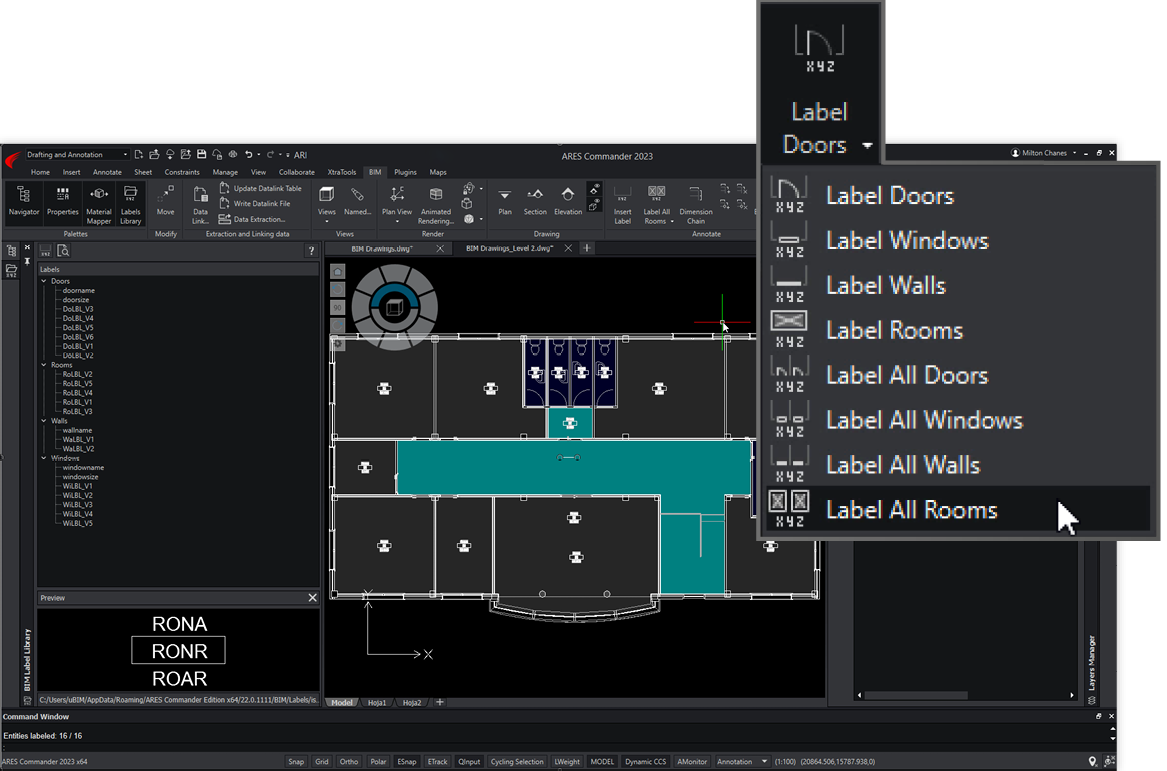Toggle Snap in the status bar
Screen dimensions: 1167x771
pos(296,761)
